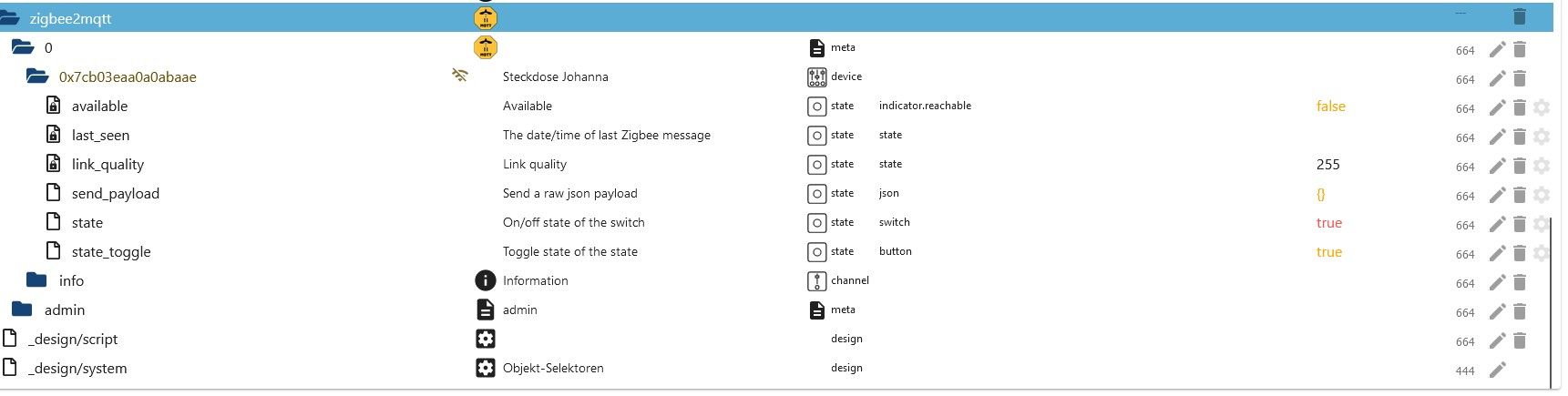
Task: Expand the admin folder
Action: (x=22, y=310)
